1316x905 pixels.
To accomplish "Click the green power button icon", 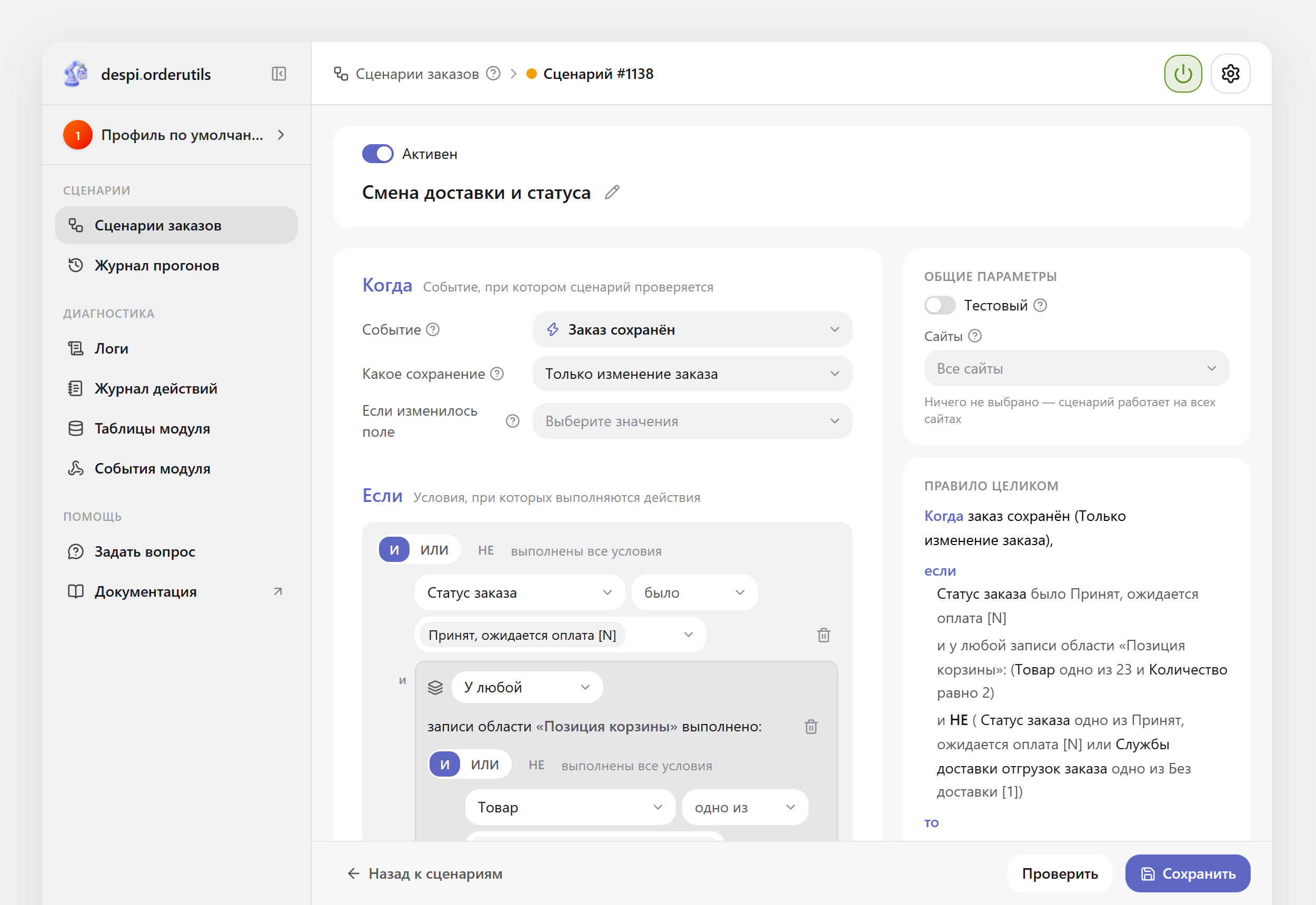I will pos(1183,74).
